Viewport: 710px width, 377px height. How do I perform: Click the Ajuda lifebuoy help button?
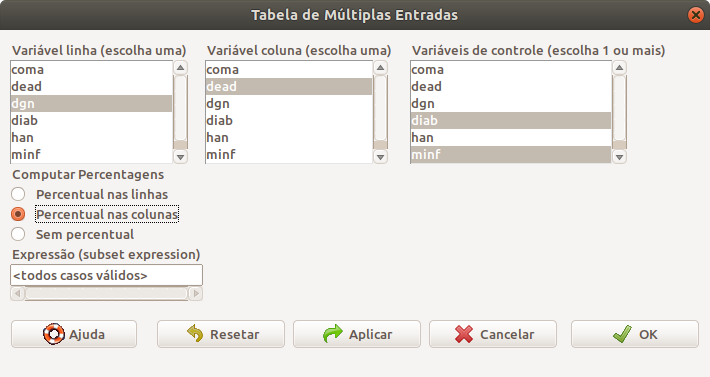pos(74,334)
